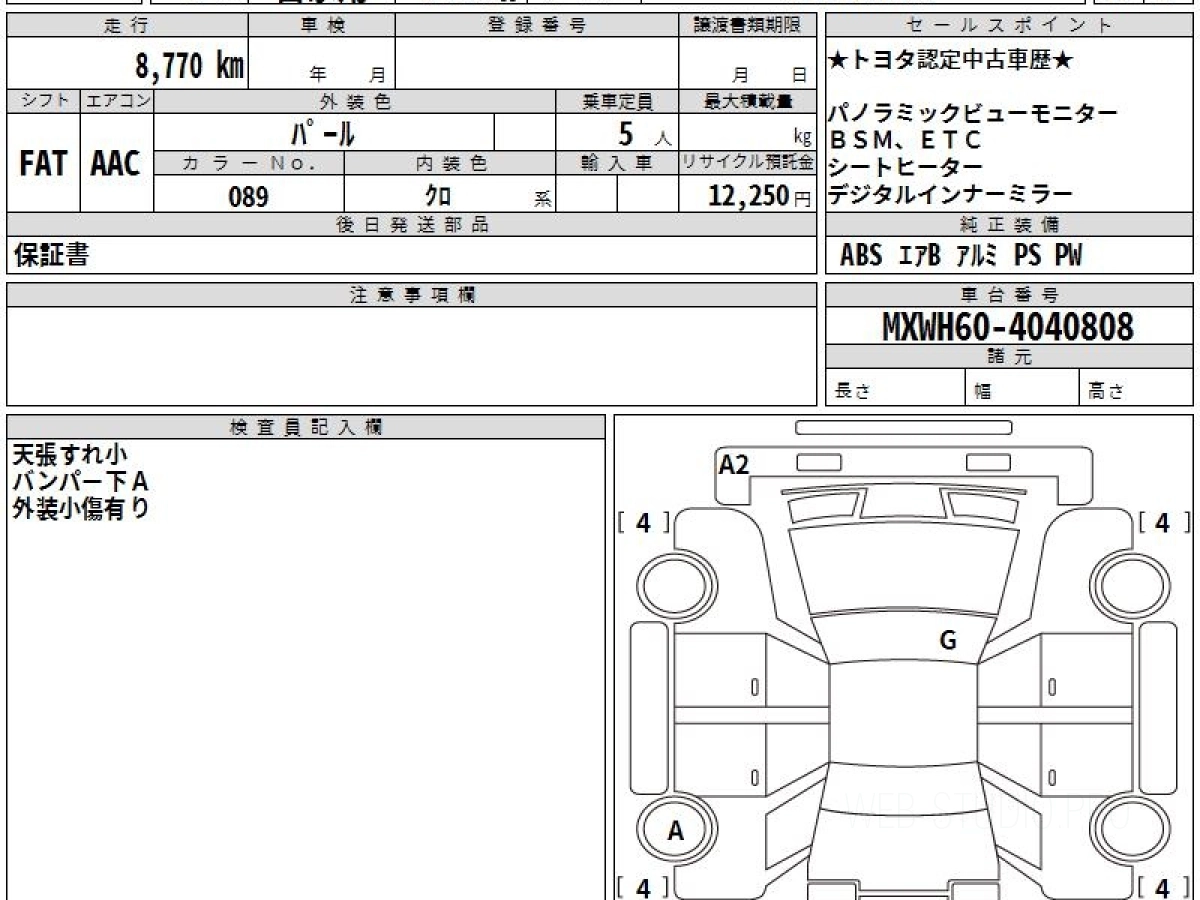Select the 高さ dimension cell

click(1137, 388)
